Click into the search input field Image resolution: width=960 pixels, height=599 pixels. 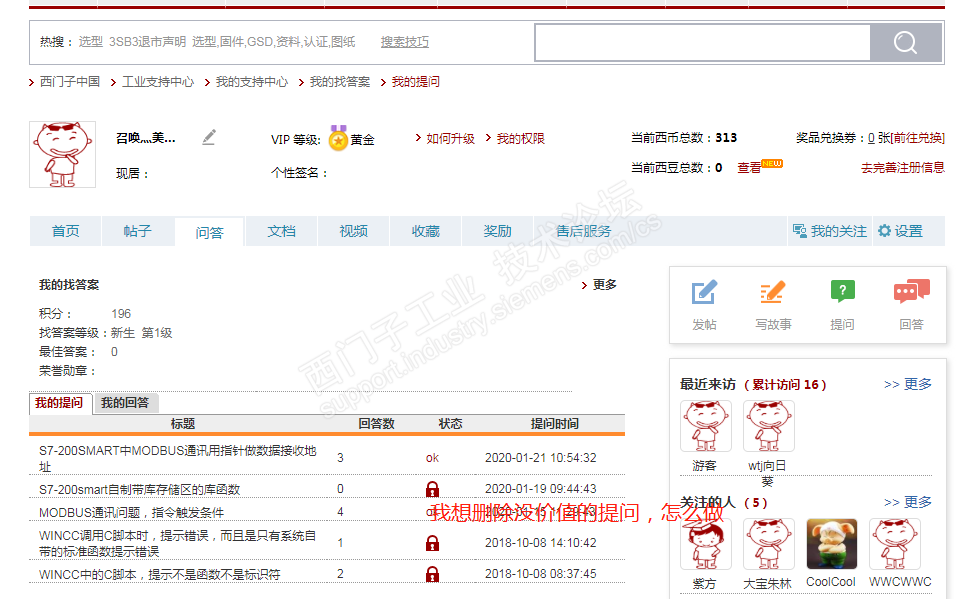pyautogui.click(x=702, y=42)
